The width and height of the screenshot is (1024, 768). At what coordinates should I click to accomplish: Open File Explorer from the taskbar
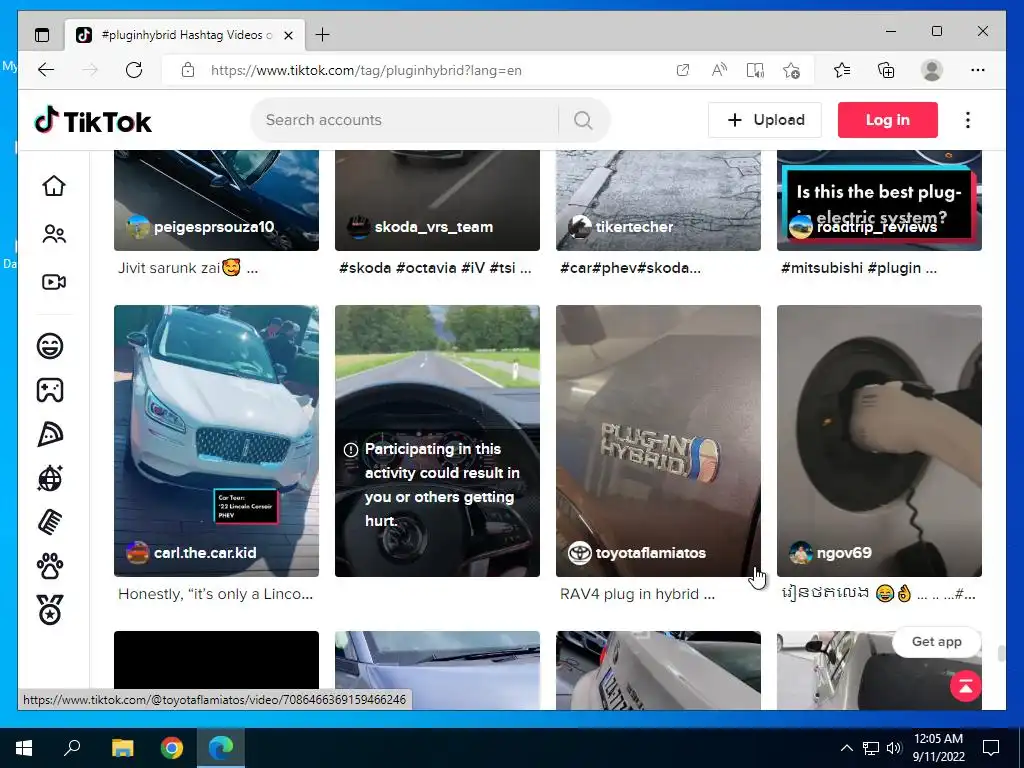[122, 748]
